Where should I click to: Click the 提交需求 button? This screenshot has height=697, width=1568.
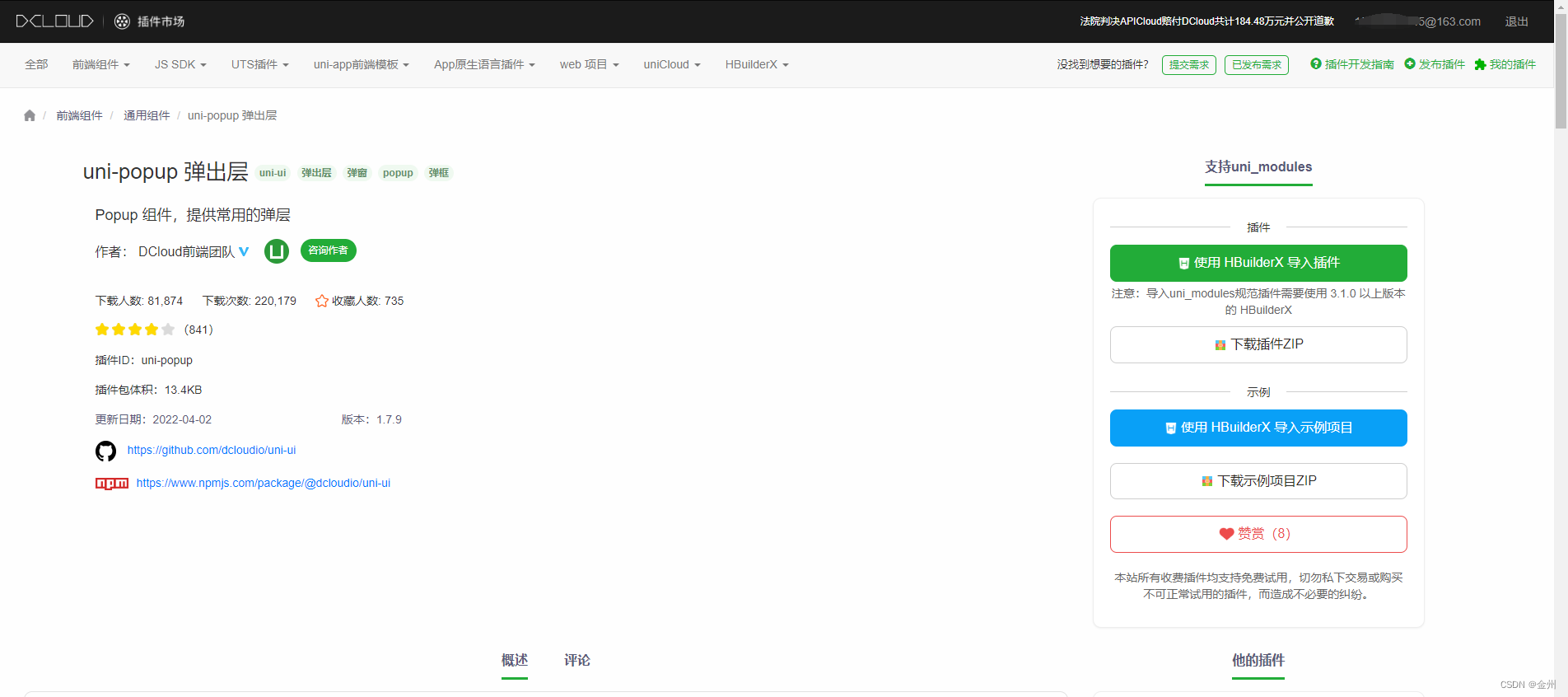point(1189,65)
